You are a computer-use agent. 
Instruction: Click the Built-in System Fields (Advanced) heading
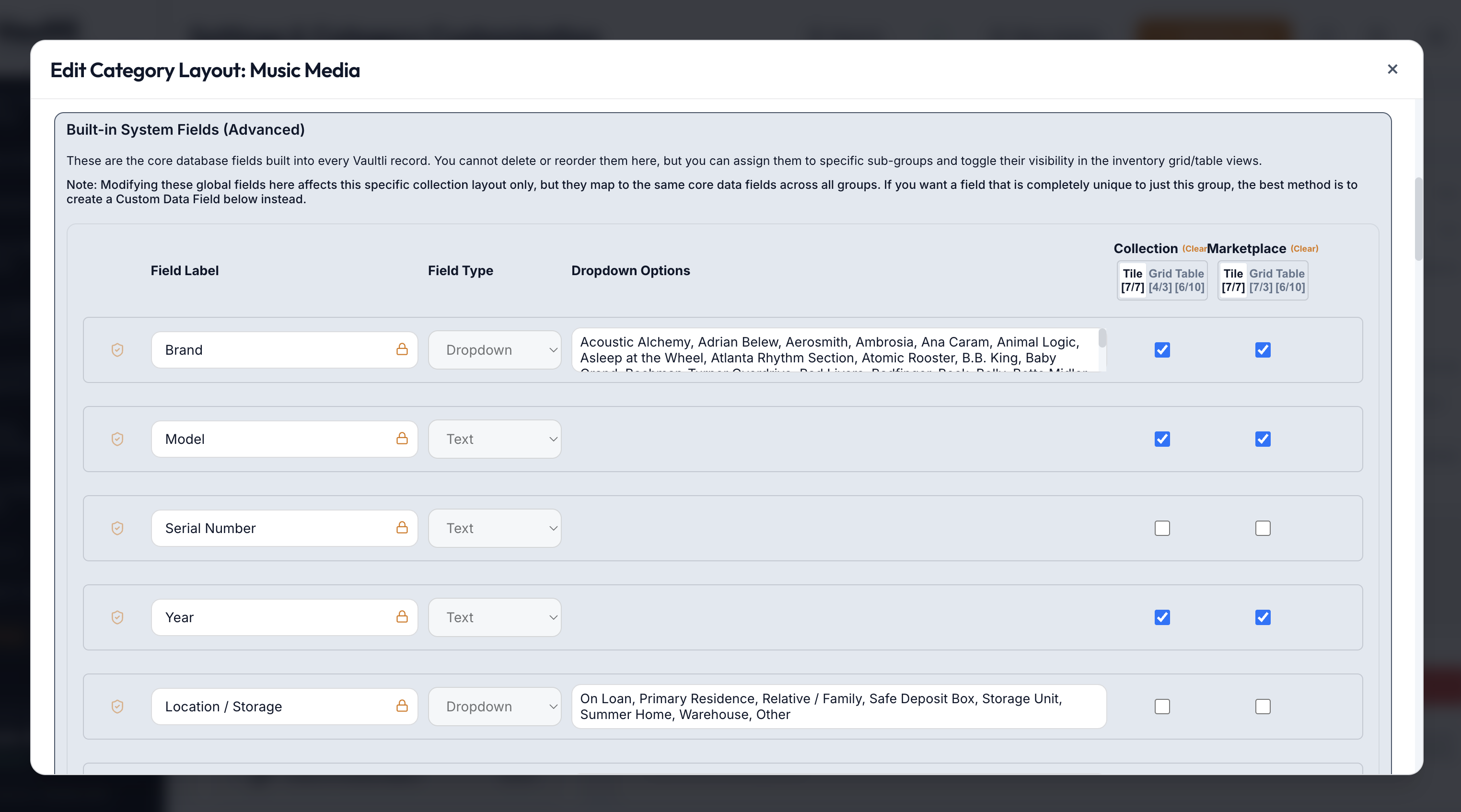[x=186, y=130]
